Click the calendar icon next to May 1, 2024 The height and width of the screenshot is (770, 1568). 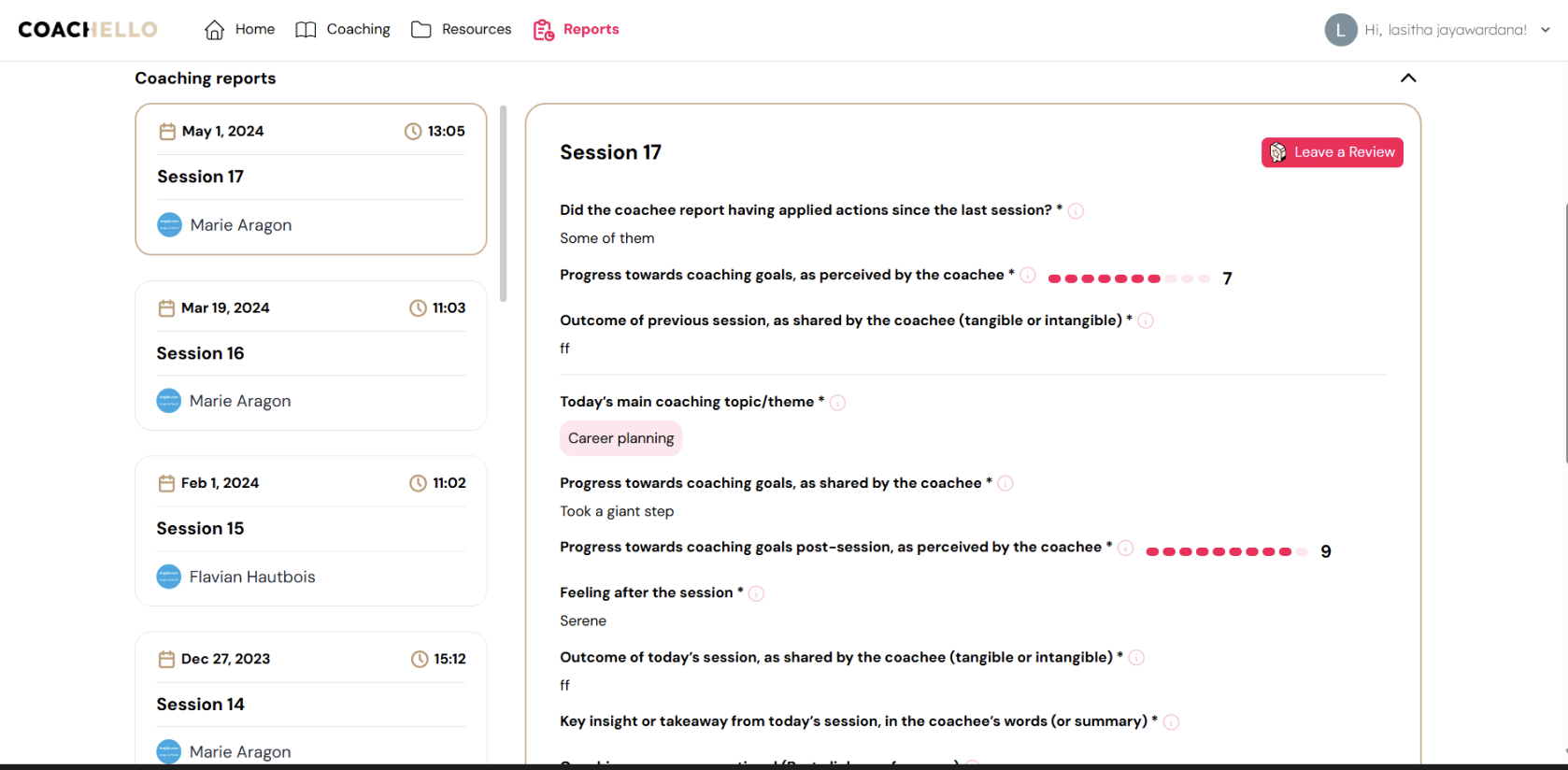point(167,132)
